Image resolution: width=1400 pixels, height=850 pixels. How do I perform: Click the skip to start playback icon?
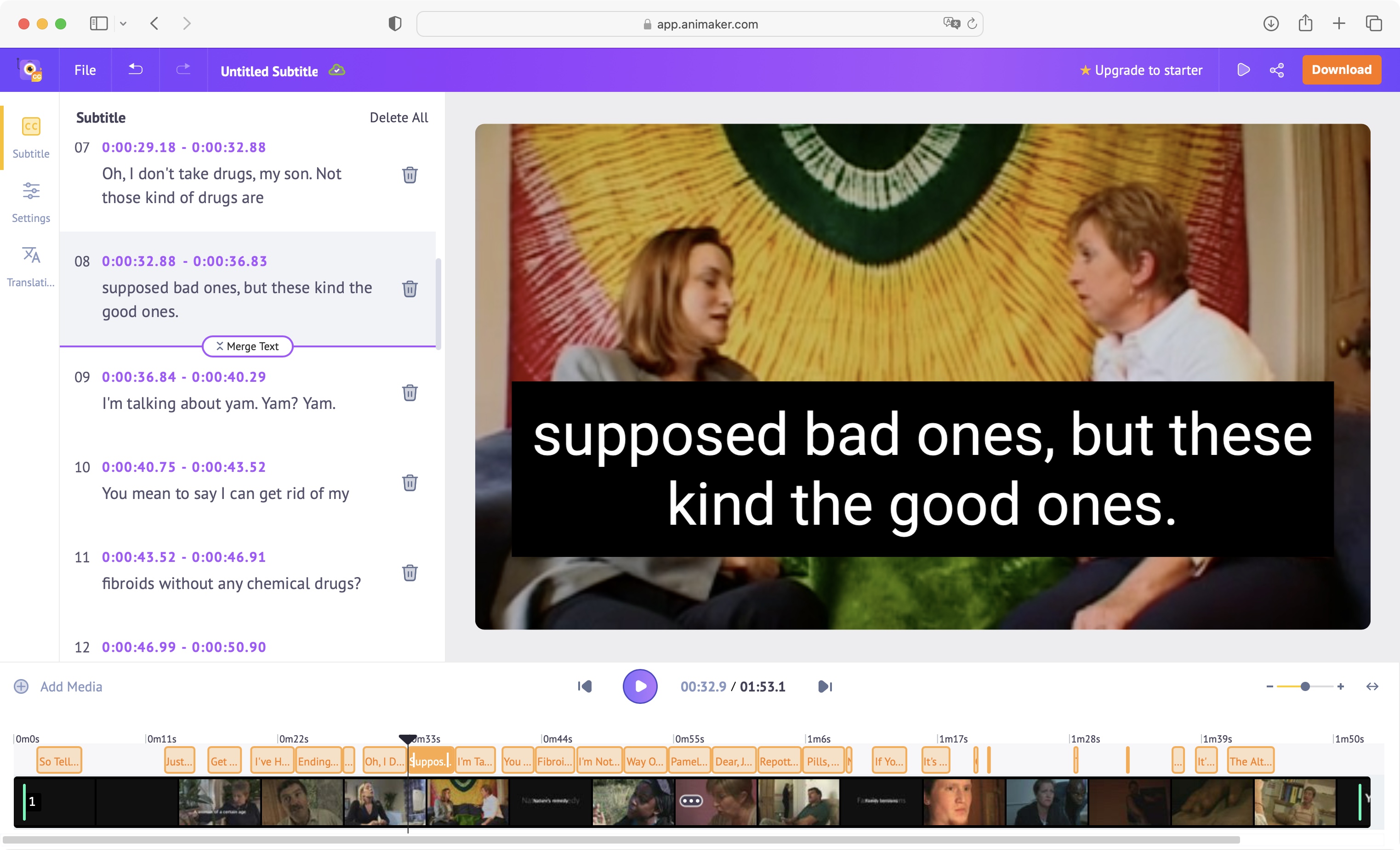(584, 686)
